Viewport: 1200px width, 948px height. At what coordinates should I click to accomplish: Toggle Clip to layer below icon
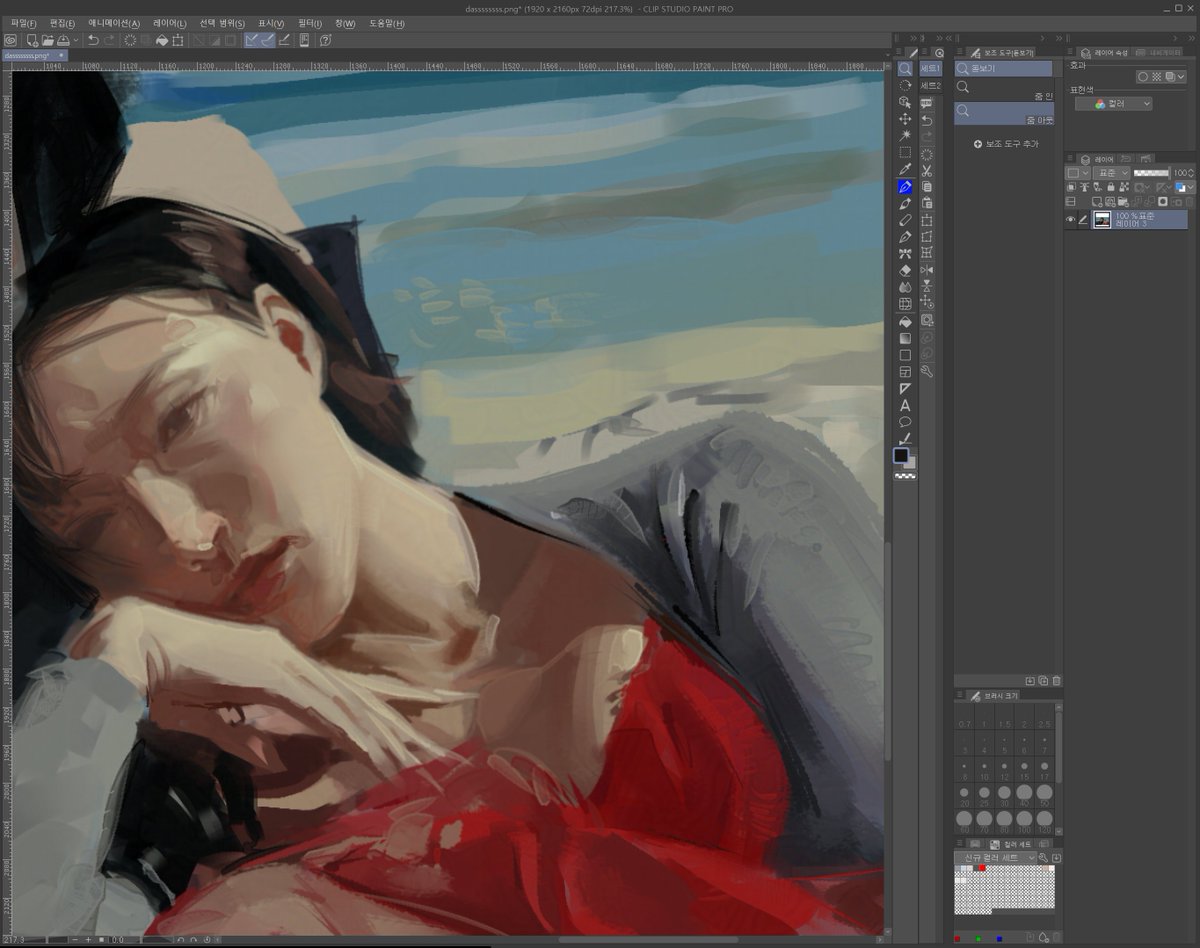coord(1071,187)
